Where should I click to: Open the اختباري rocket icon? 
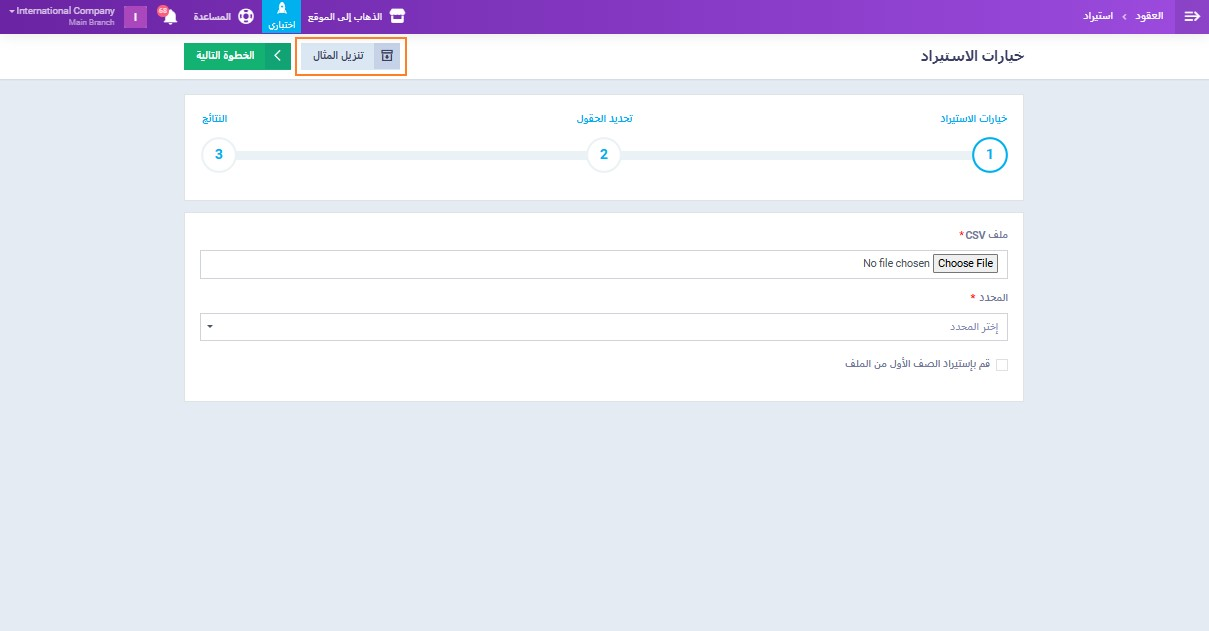[x=281, y=10]
